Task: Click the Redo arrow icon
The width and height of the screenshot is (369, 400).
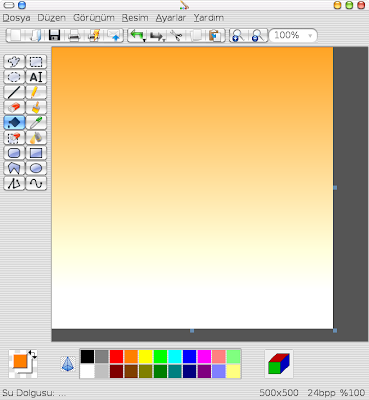Action: tap(156, 35)
